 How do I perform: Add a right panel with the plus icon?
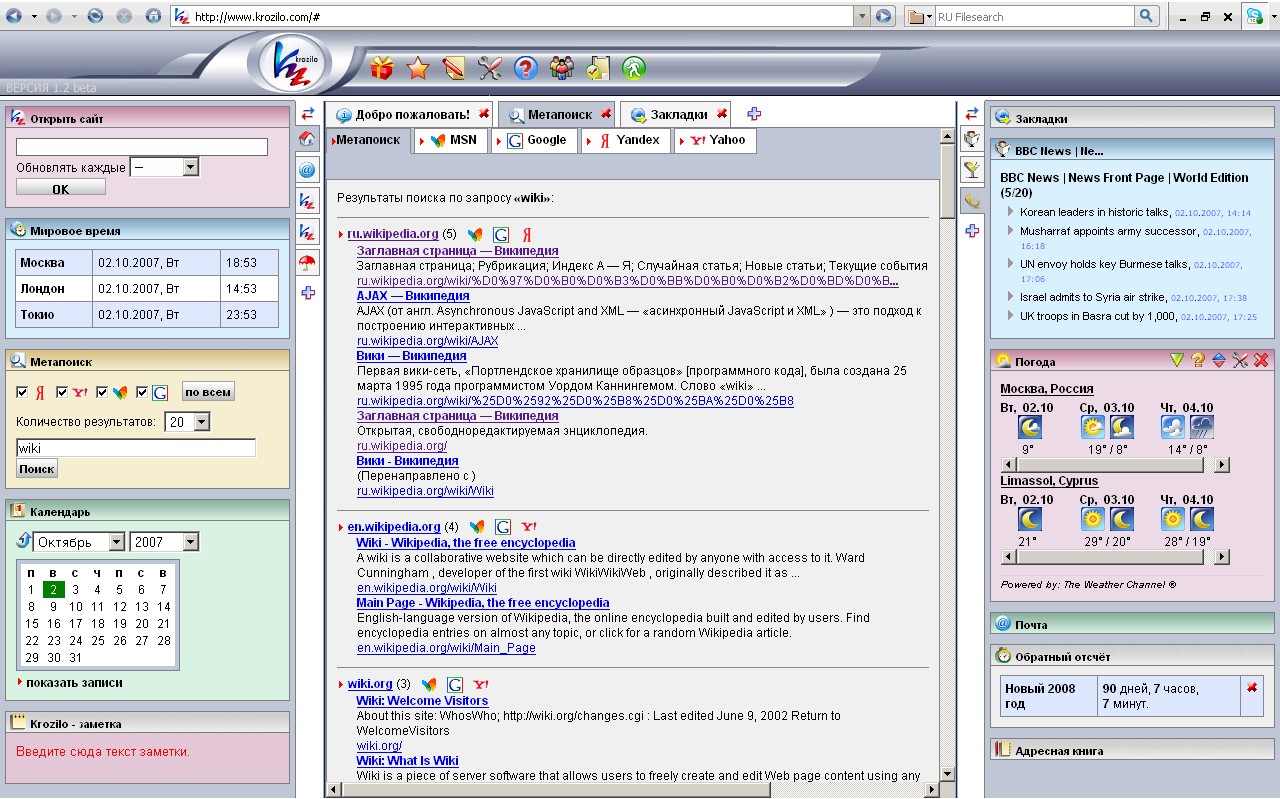971,231
